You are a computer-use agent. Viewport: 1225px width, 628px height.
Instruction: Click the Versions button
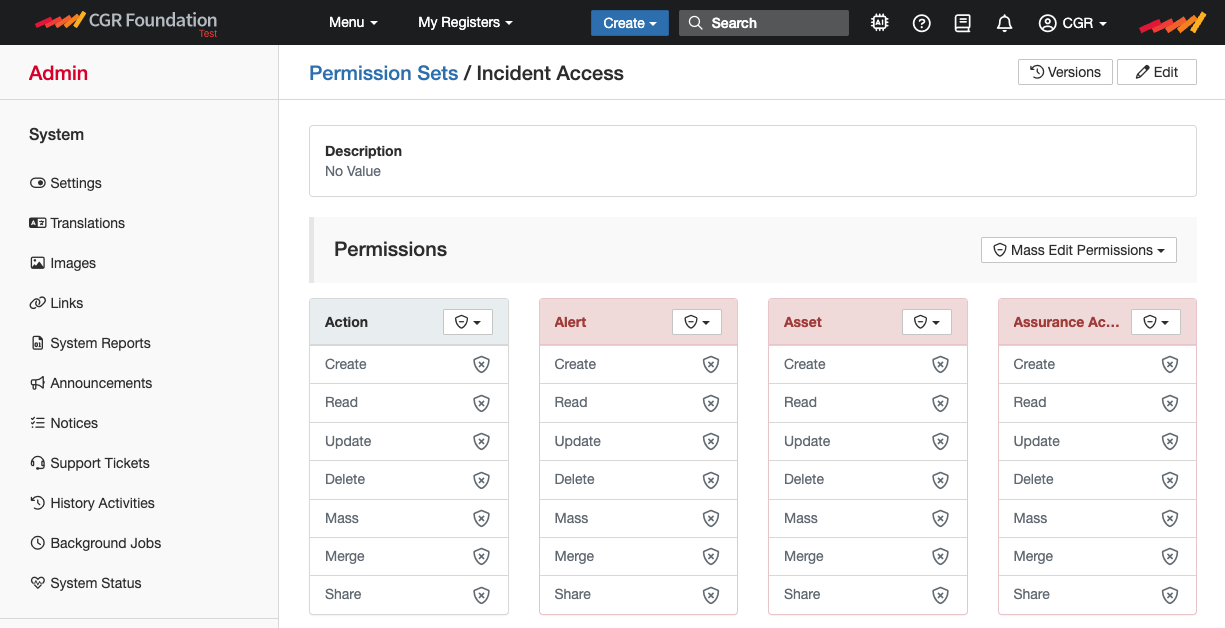[x=1065, y=72]
